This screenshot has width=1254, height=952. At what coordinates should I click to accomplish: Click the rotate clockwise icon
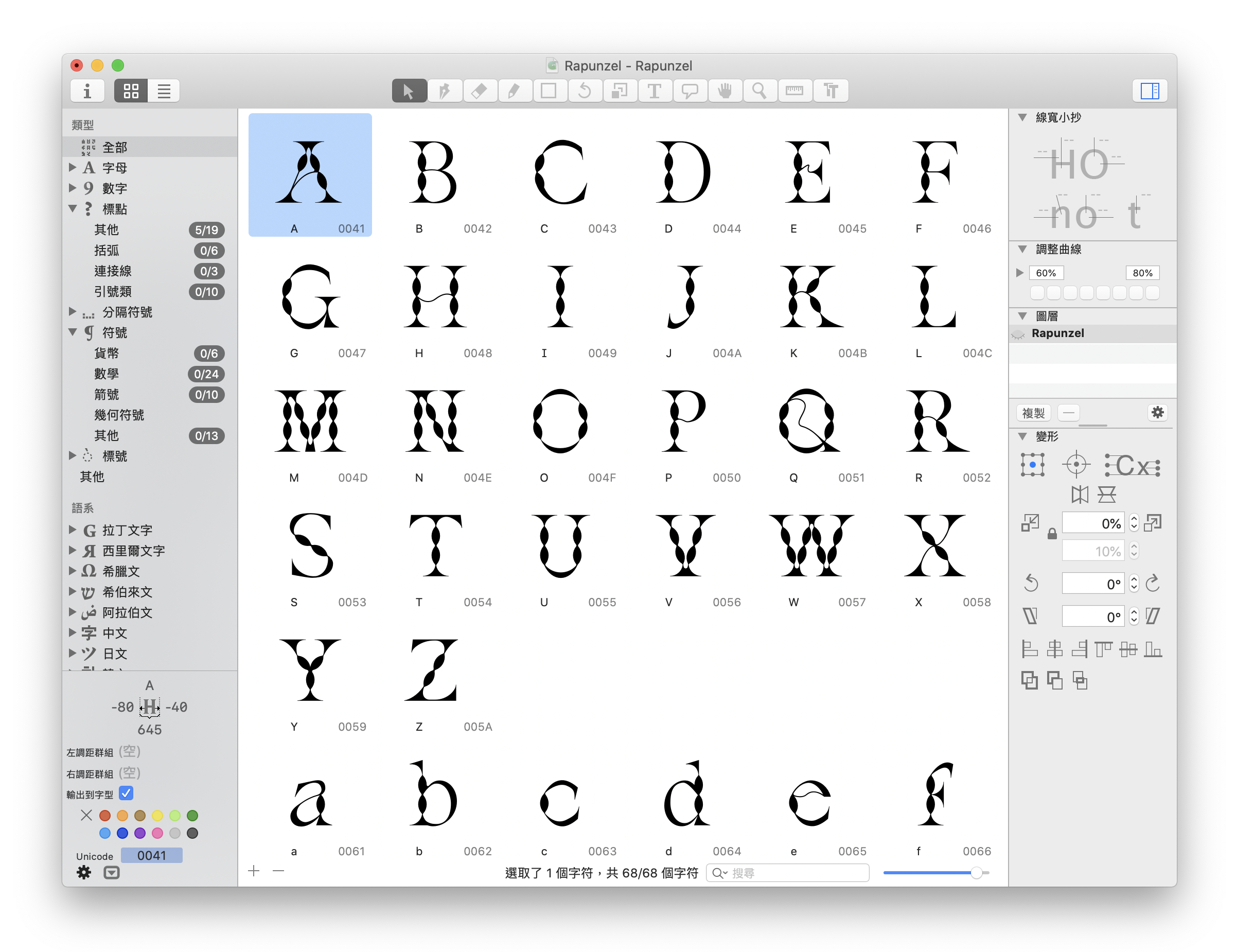[1152, 584]
